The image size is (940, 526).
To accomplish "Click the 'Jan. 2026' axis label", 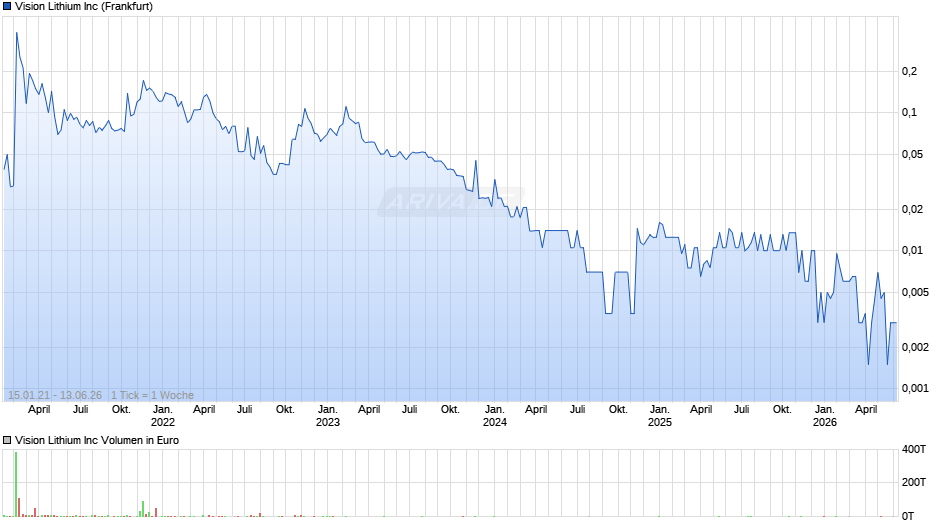I will point(824,416).
